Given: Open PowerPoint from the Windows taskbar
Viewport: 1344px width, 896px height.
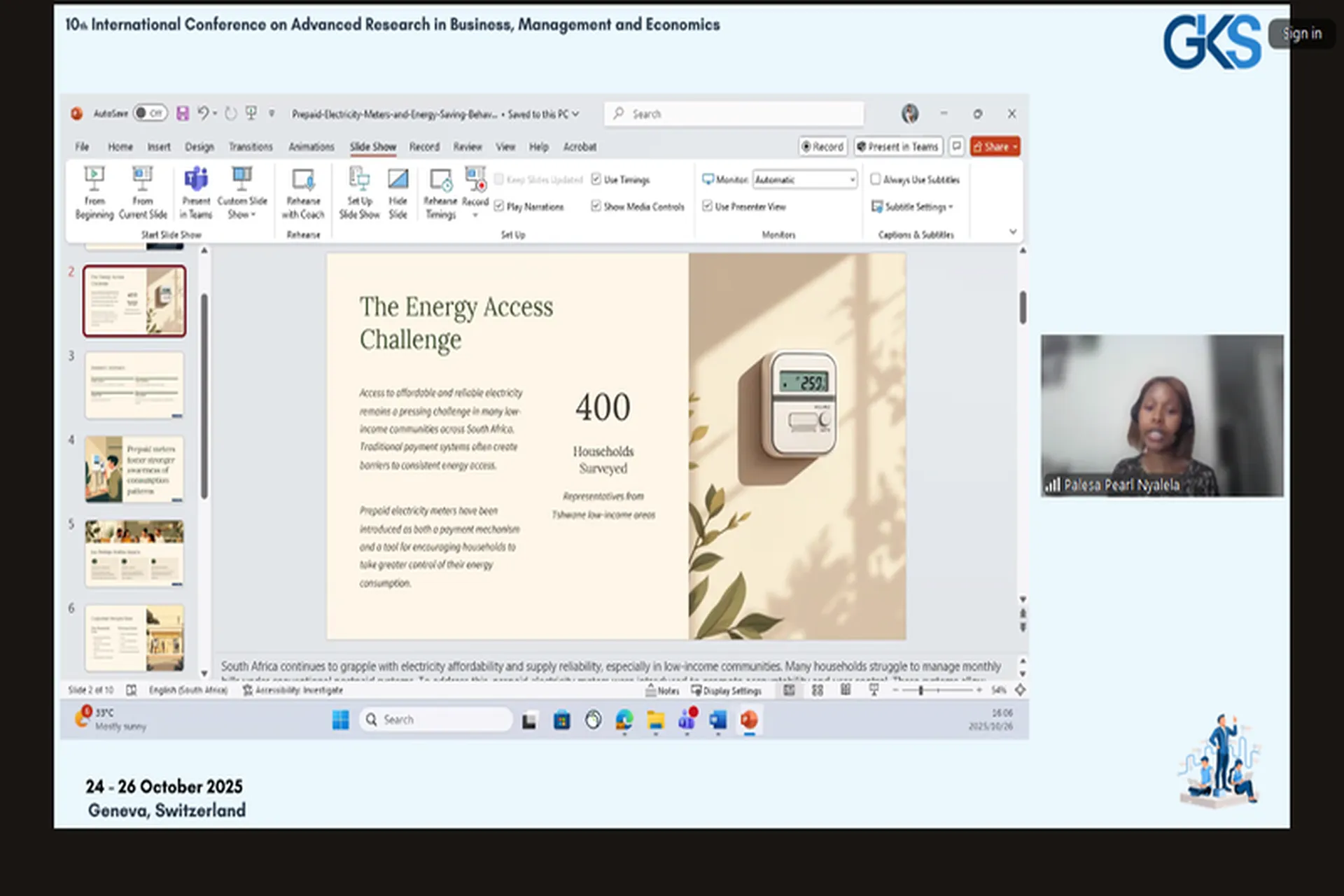Looking at the screenshot, I should click(749, 720).
